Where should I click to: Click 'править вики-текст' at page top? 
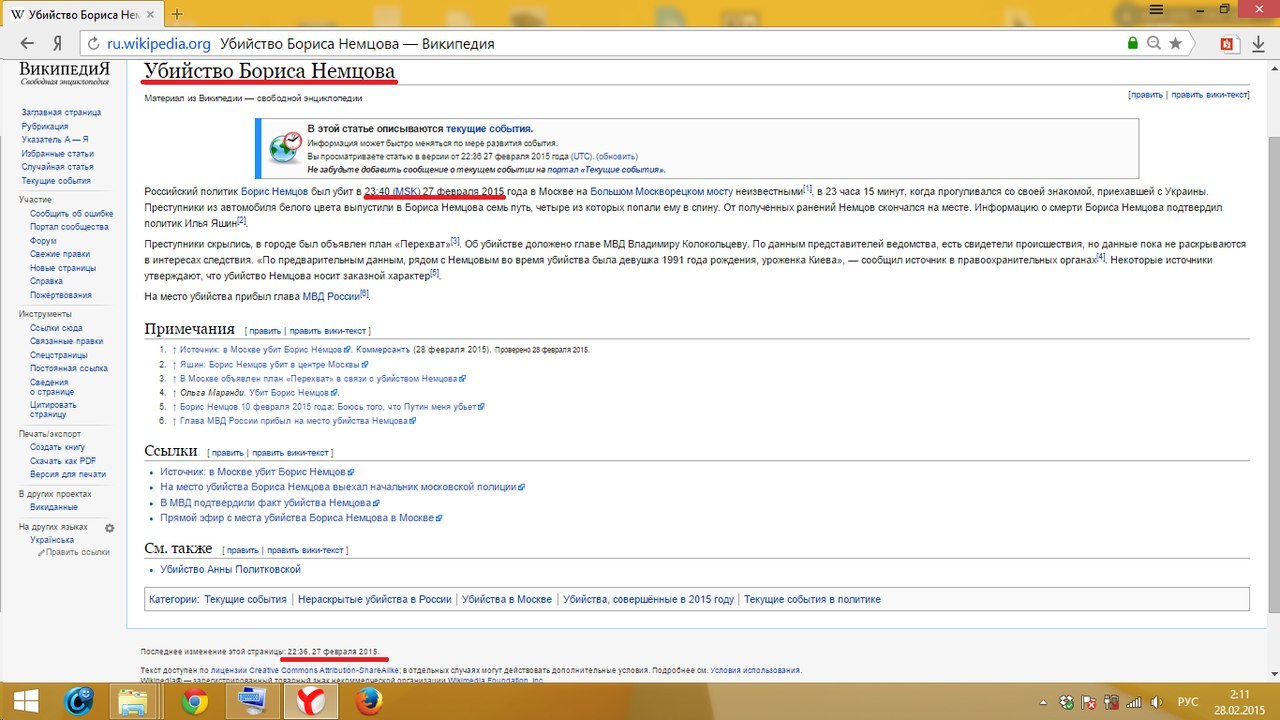pyautogui.click(x=1210, y=95)
